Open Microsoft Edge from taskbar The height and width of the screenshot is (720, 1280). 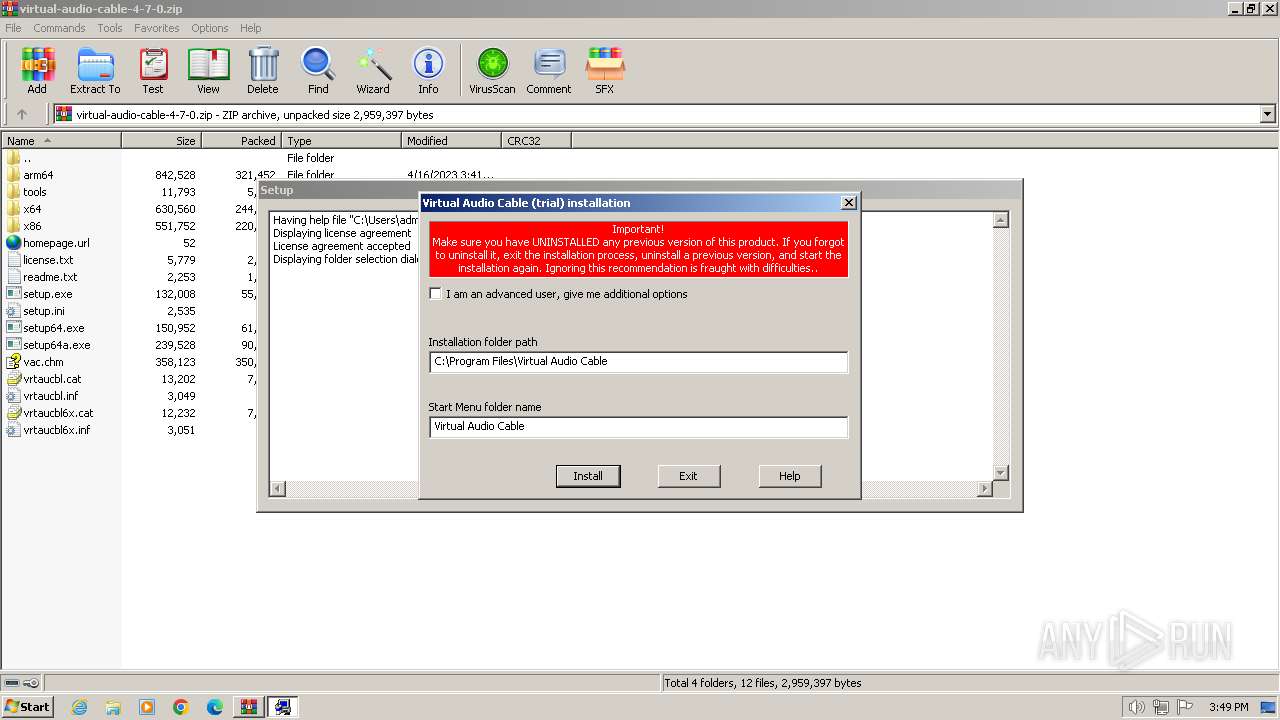[x=215, y=707]
